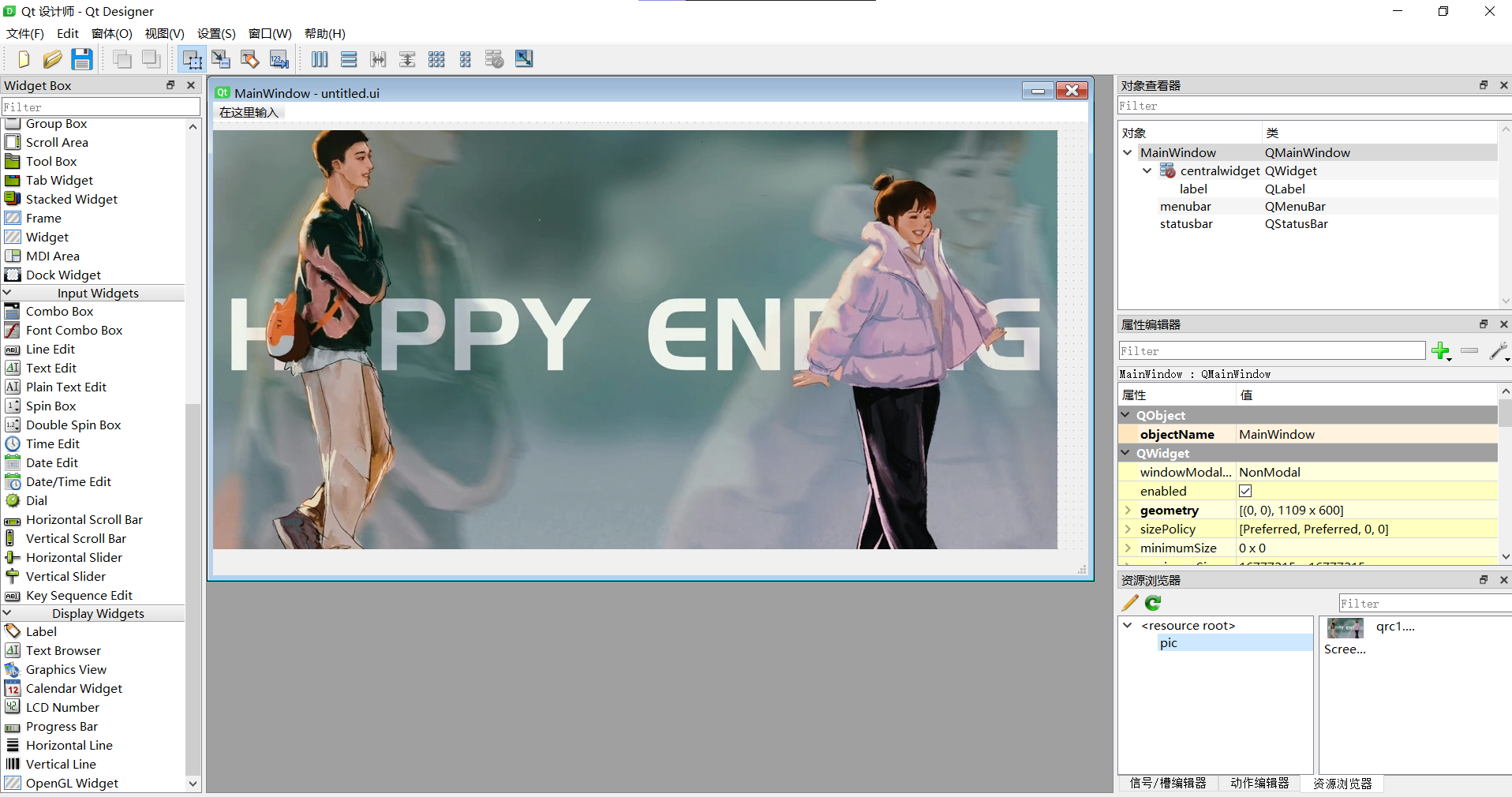
Task: Click the 属性编辑器 filter field
Action: click(x=1271, y=351)
